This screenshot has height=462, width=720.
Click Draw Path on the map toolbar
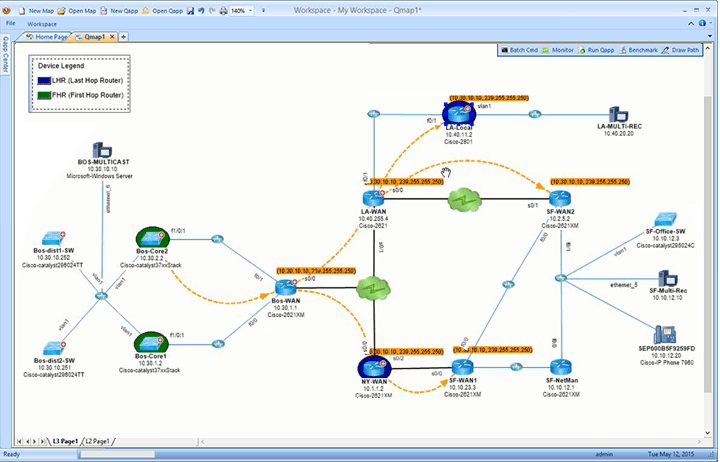(x=680, y=50)
